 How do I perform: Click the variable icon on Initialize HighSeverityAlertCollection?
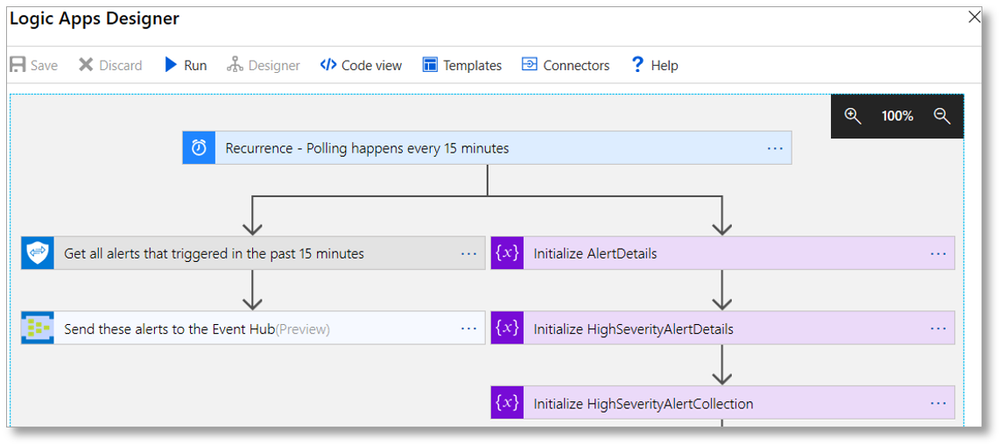click(507, 403)
